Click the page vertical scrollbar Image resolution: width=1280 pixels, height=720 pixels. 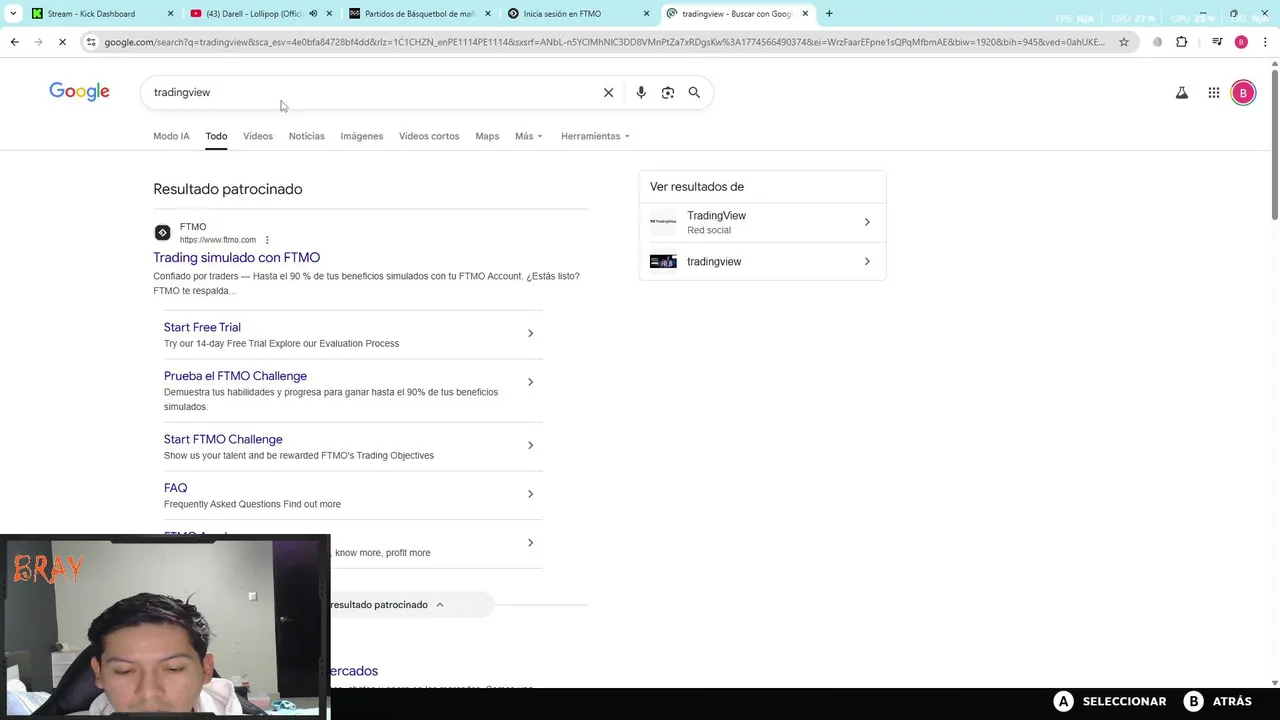pyautogui.click(x=1275, y=145)
